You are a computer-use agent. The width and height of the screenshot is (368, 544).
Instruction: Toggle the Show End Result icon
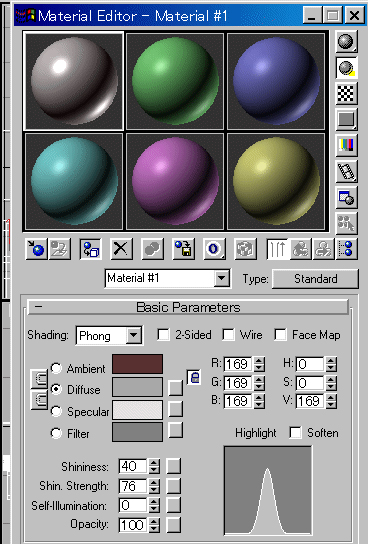[277, 249]
